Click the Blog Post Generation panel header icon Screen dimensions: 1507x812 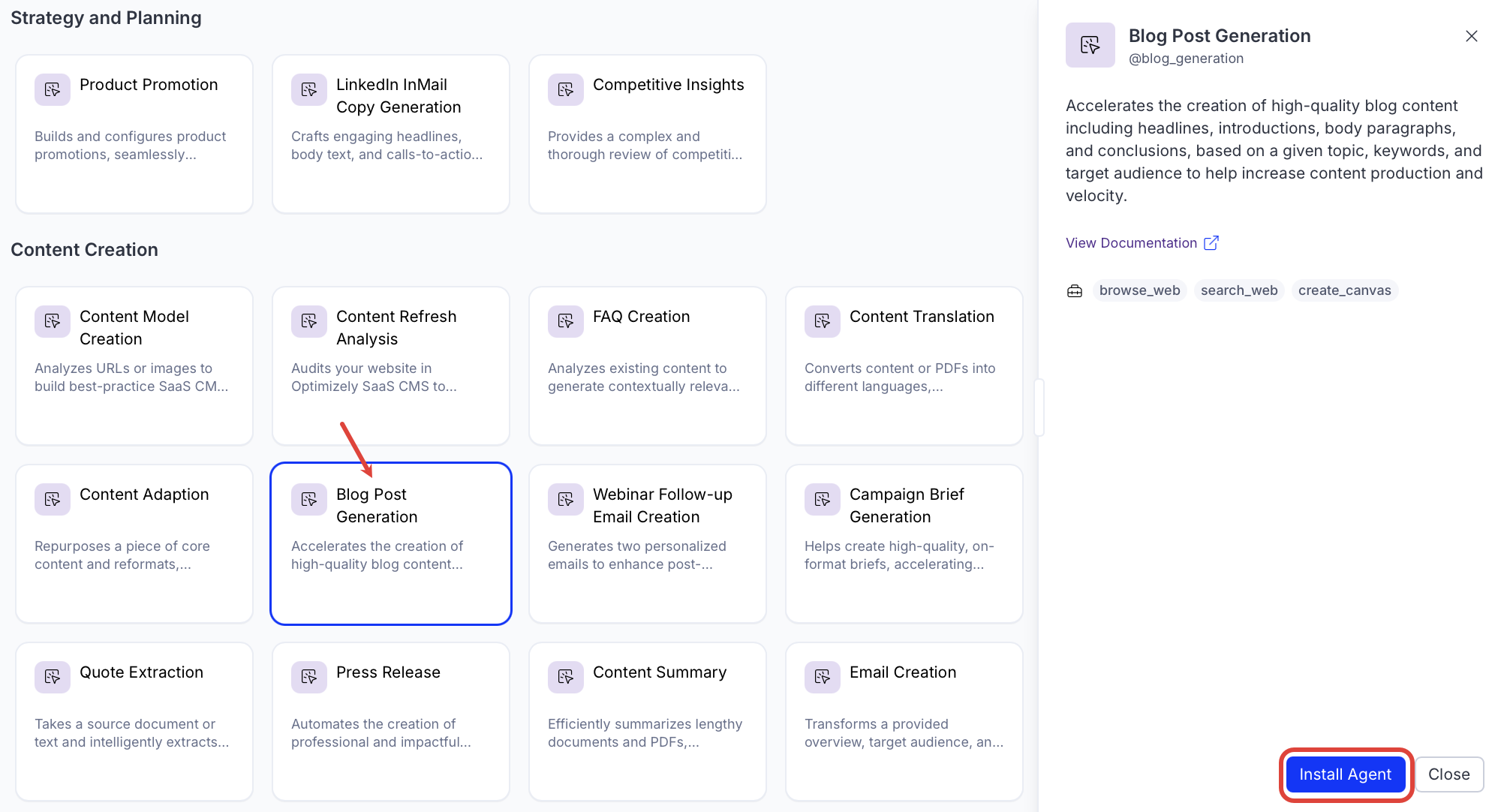point(1090,45)
